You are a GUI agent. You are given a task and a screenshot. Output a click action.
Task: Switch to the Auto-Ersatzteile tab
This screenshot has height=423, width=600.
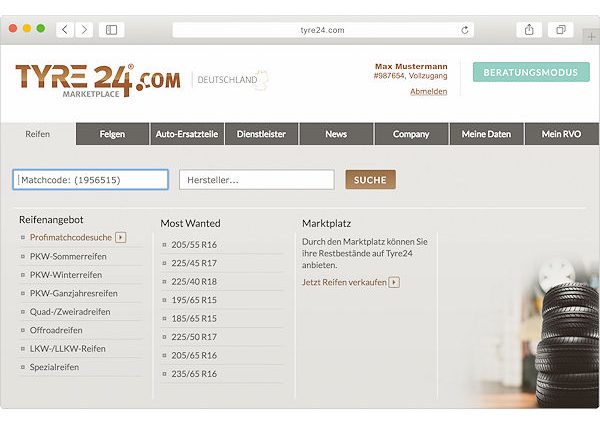point(187,134)
